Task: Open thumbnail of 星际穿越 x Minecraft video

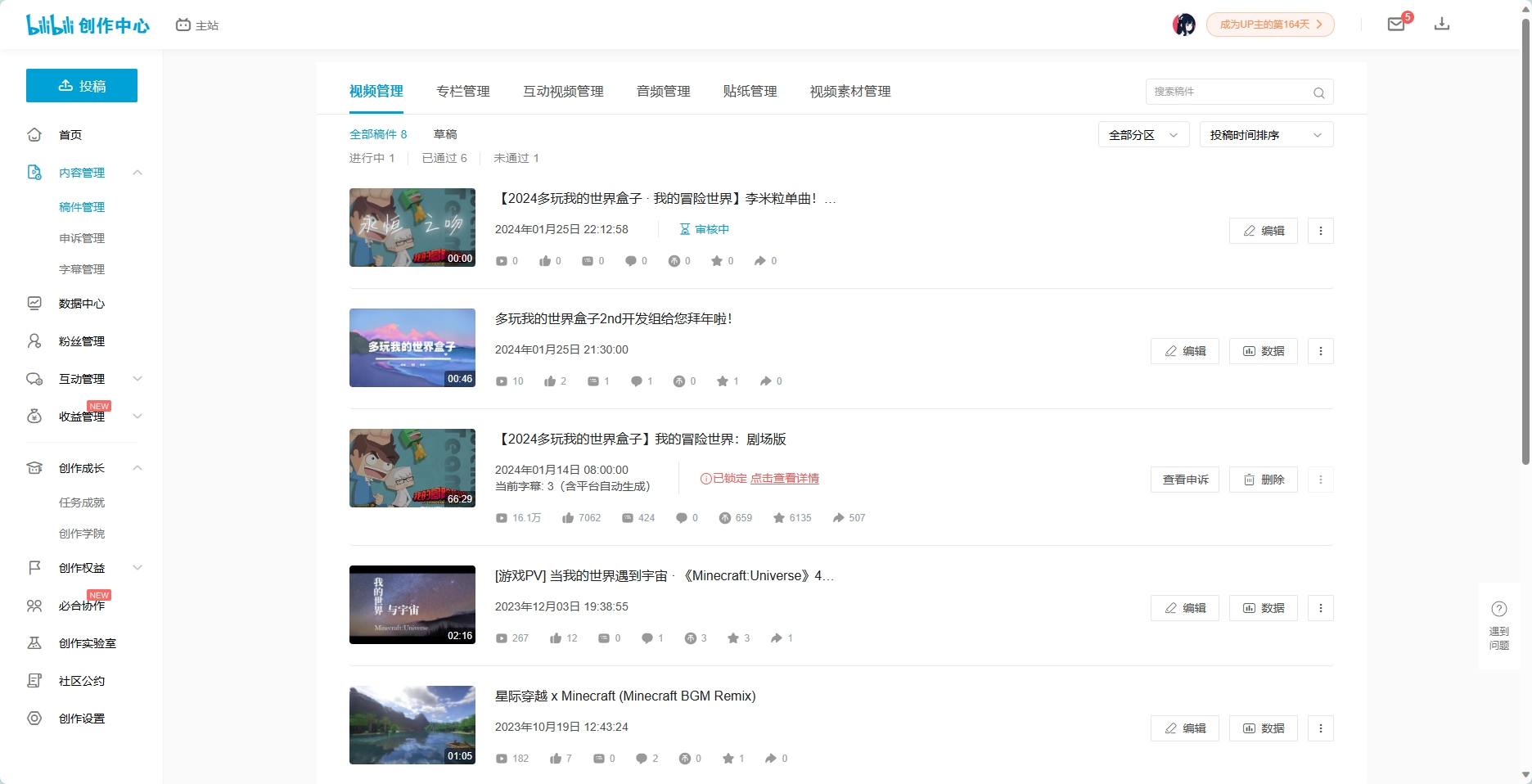Action: pos(412,725)
